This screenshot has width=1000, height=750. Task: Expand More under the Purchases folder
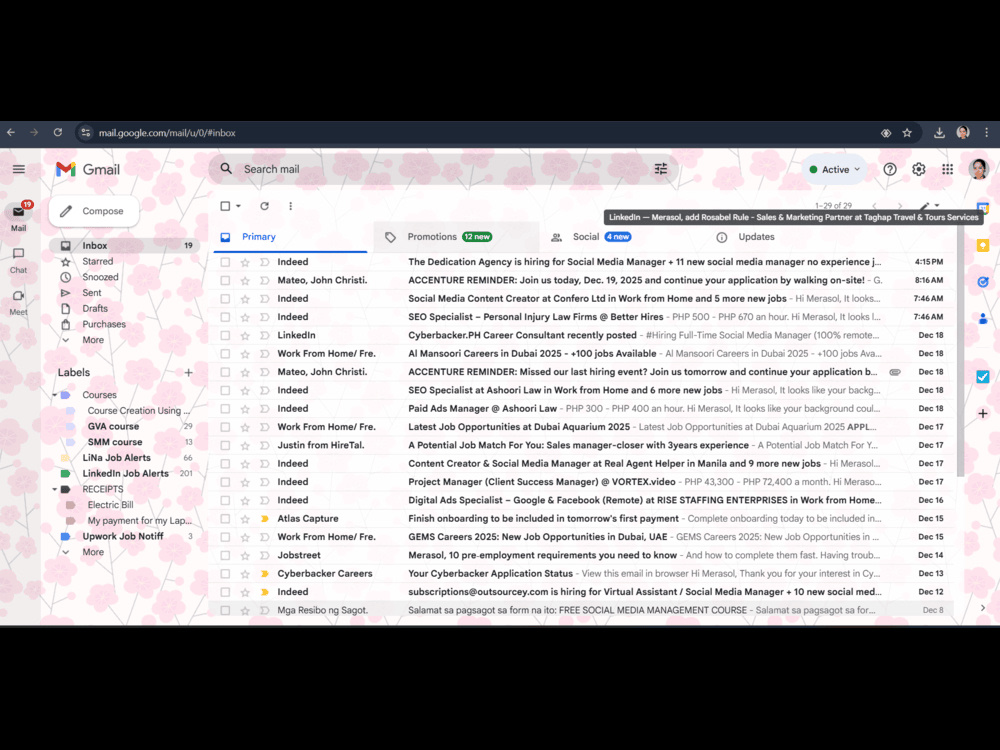click(x=92, y=340)
